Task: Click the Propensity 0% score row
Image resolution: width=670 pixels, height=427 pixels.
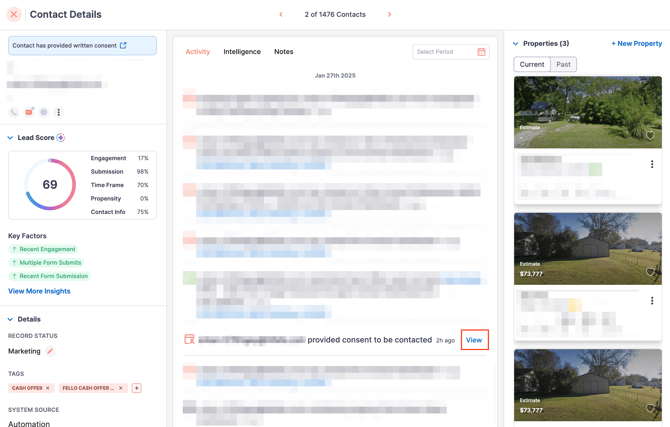Action: click(x=120, y=198)
